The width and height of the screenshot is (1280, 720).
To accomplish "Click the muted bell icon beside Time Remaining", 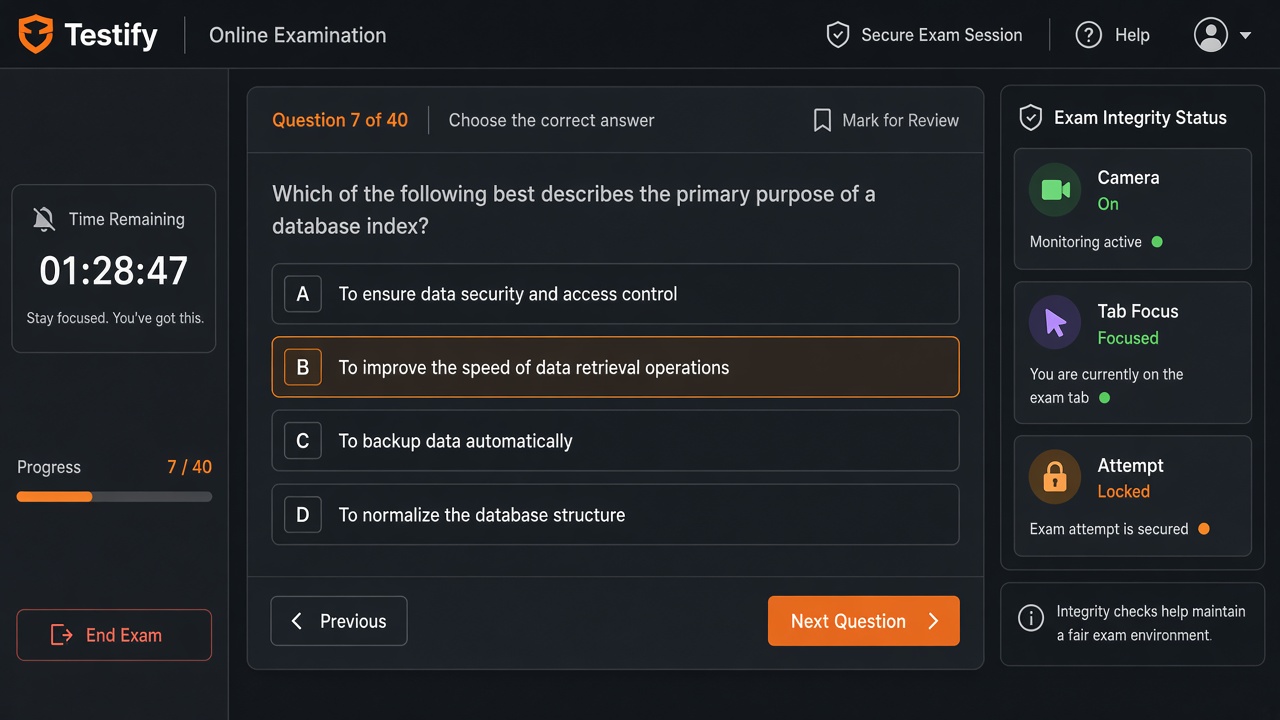I will pos(44,219).
